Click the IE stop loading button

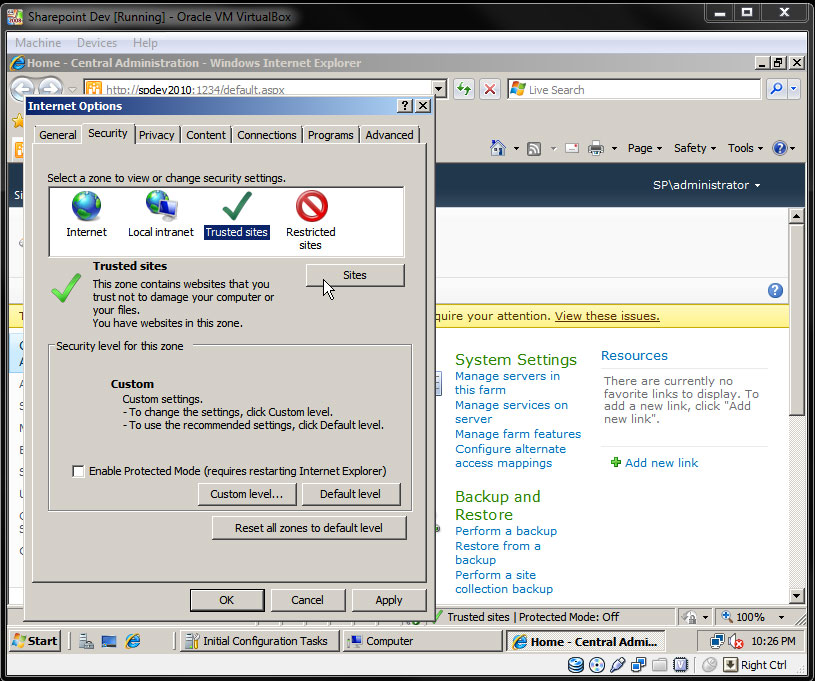point(490,89)
